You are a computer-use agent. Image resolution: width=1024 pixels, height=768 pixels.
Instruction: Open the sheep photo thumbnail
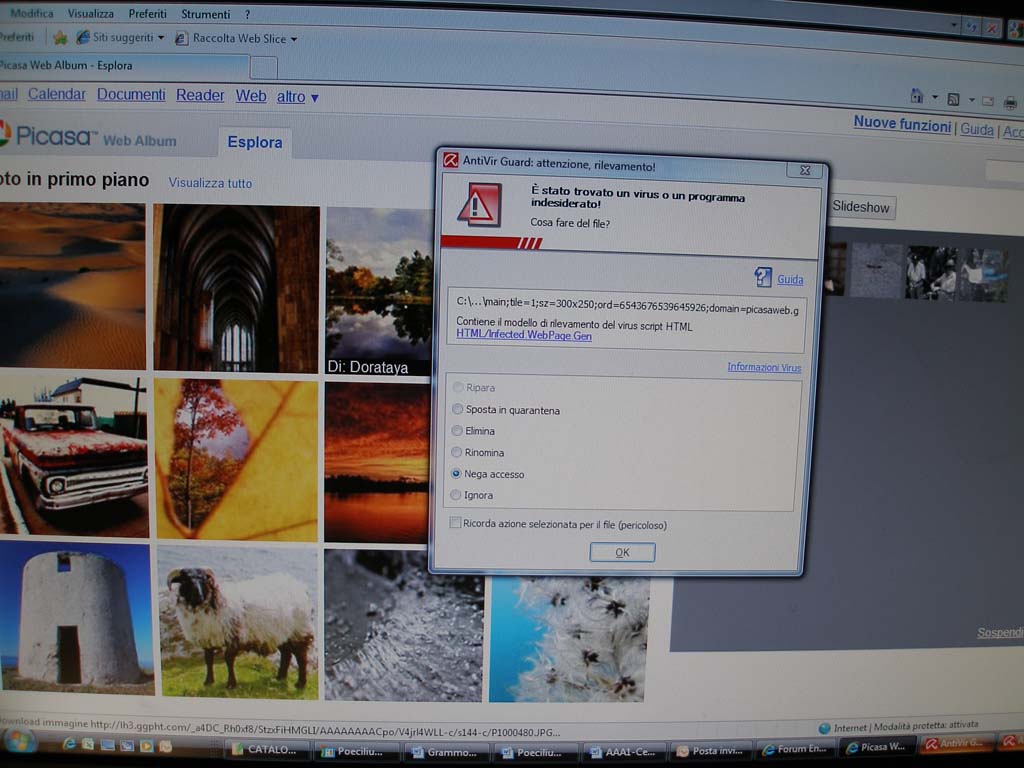click(238, 622)
